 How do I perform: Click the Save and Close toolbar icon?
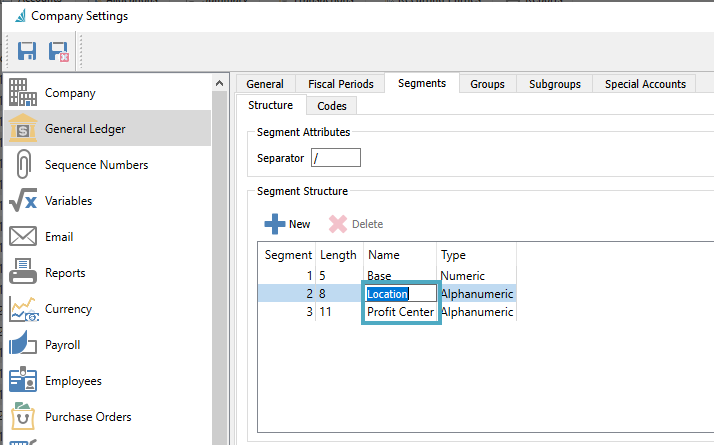pyautogui.click(x=58, y=50)
